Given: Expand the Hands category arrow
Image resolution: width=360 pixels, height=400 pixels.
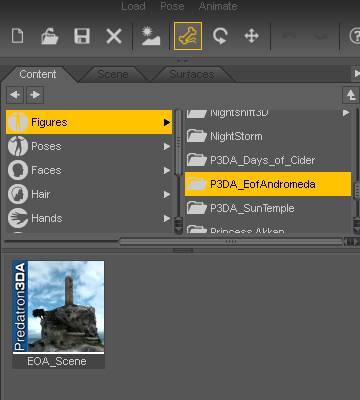Looking at the screenshot, I should click(x=167, y=219).
